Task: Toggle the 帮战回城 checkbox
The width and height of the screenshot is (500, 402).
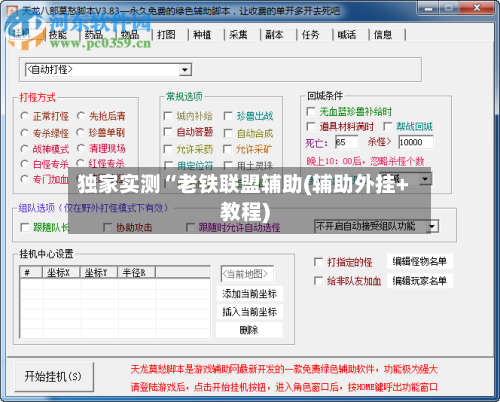Action: coord(388,126)
